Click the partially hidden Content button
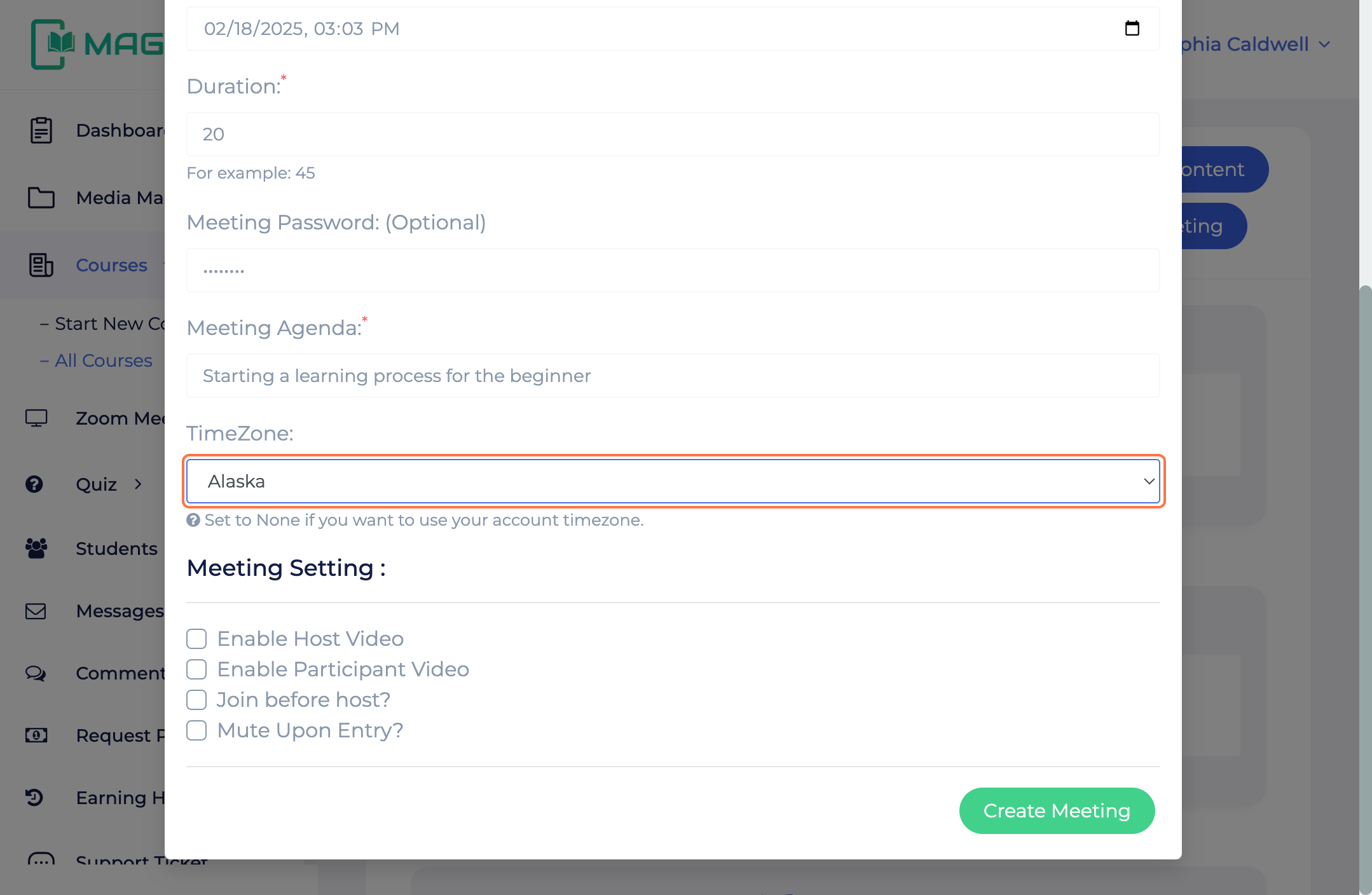 1225,169
